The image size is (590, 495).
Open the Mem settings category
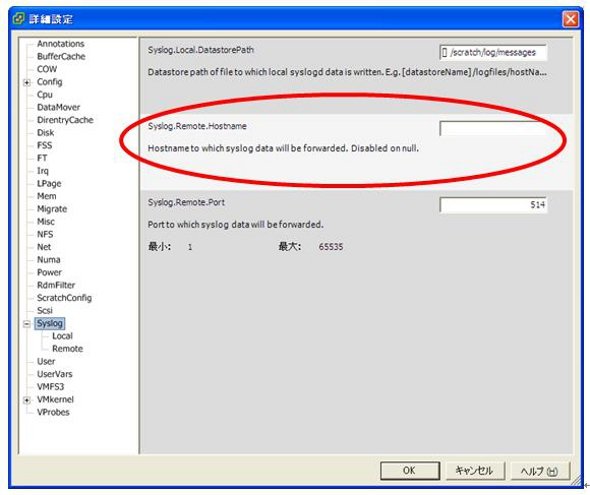47,196
